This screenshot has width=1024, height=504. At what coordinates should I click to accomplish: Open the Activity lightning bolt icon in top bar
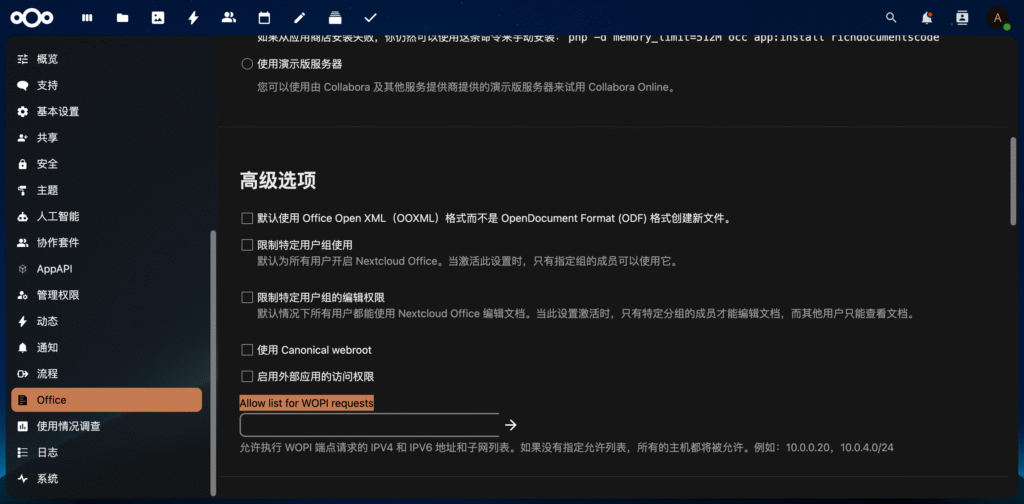click(x=193, y=17)
